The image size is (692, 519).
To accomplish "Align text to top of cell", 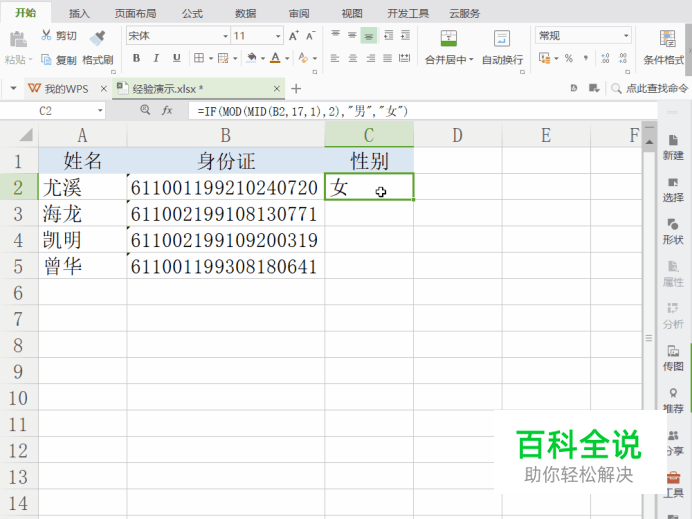I will (x=335, y=35).
